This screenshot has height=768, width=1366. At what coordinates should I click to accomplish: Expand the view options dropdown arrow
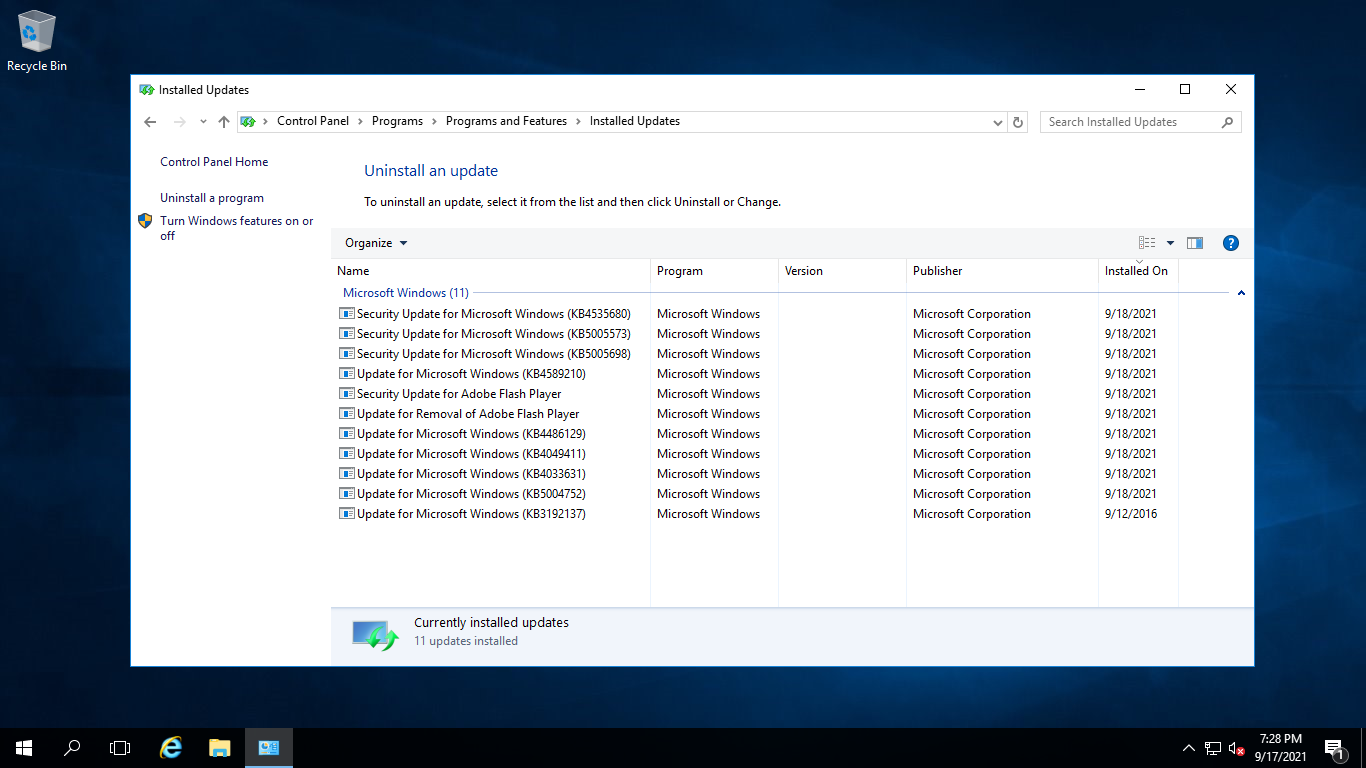point(1170,243)
